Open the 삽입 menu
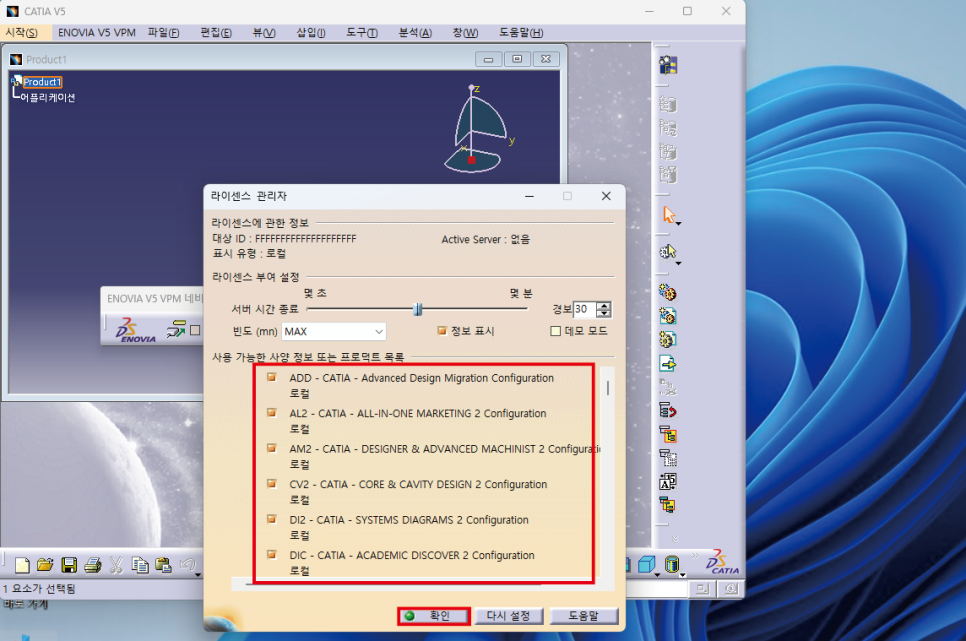 [x=310, y=33]
